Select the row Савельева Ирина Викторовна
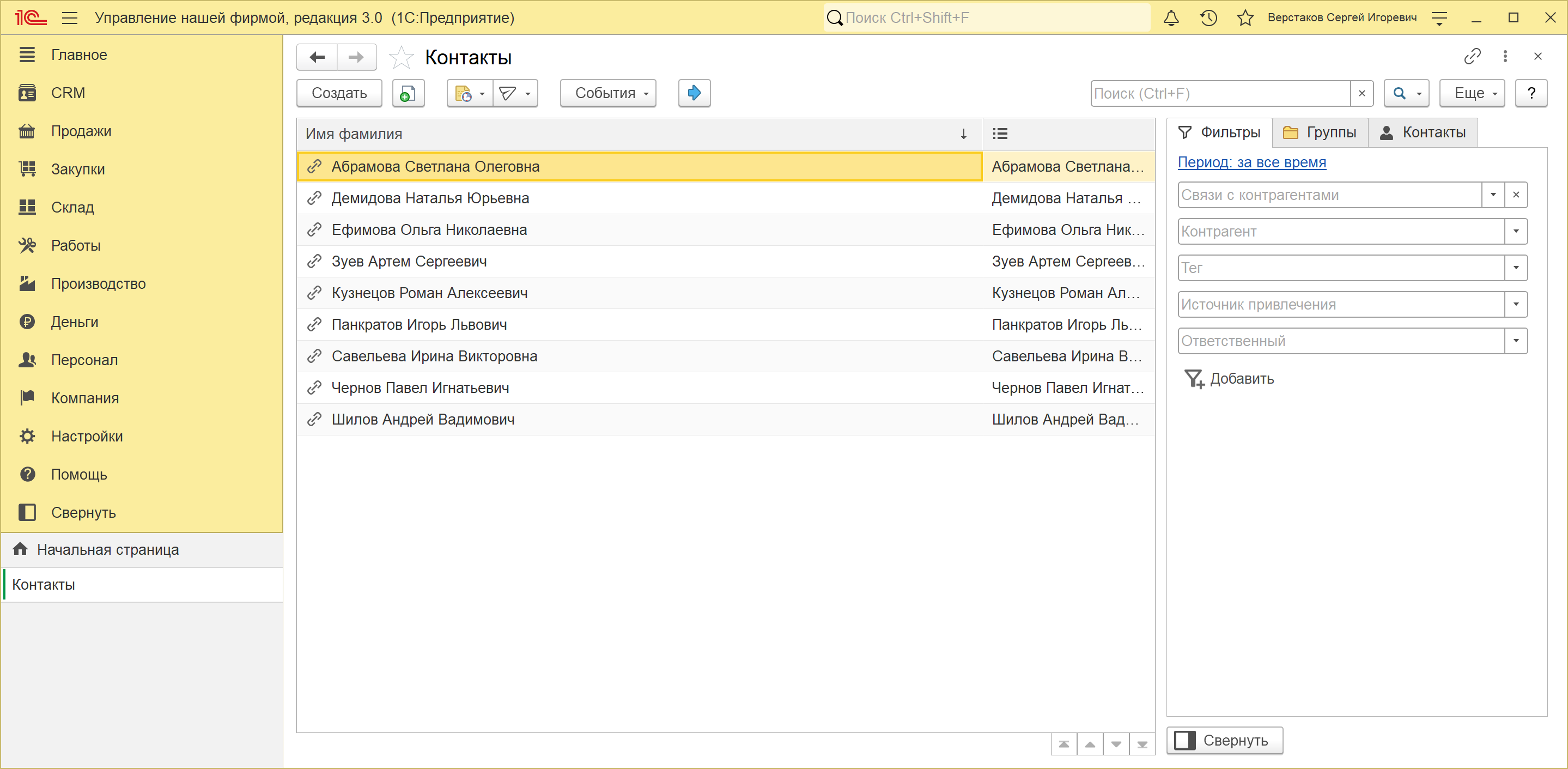Screen dimensions: 1568x769 pyautogui.click(x=725, y=356)
